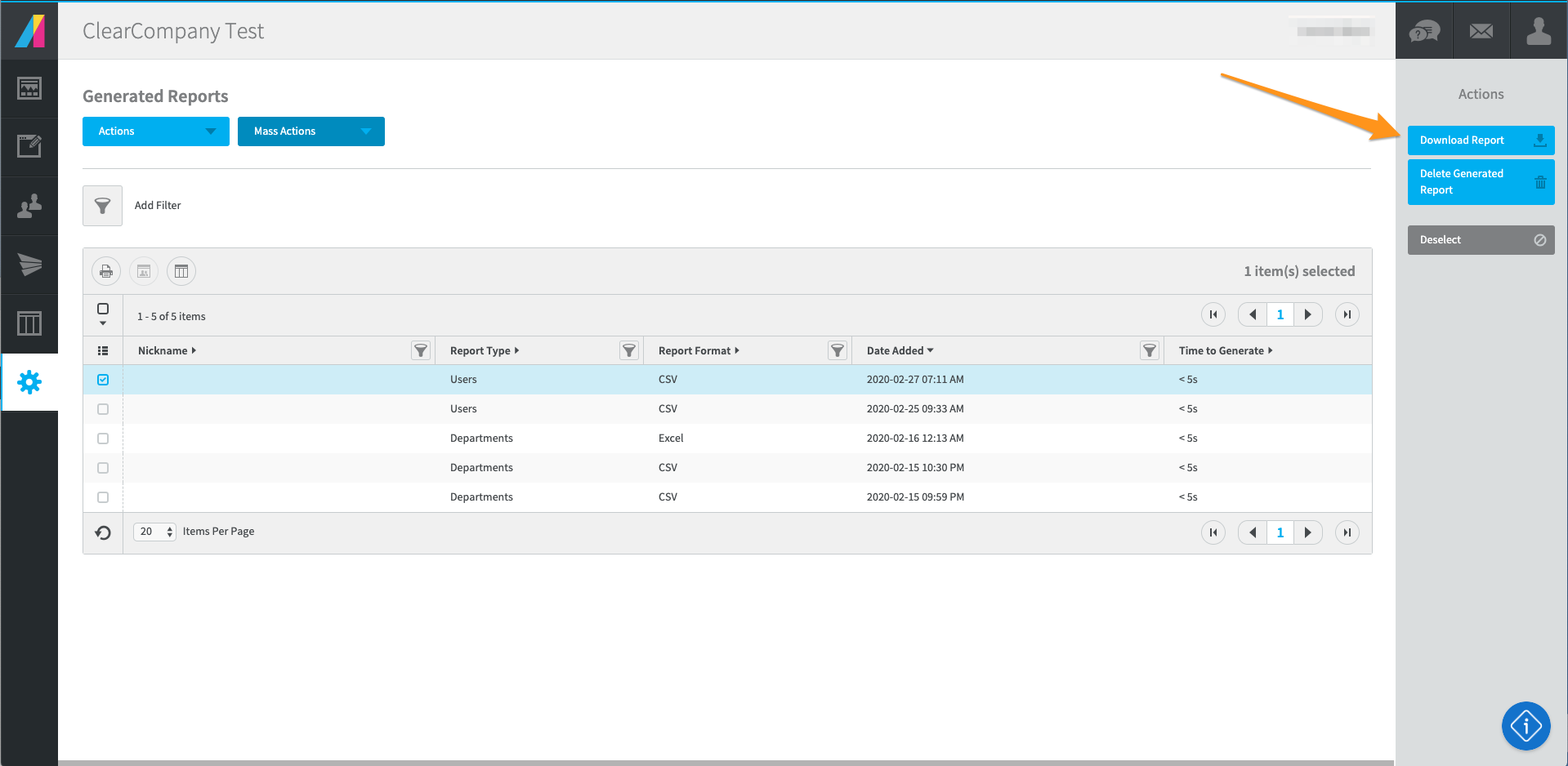Click the 2020-02-15 09:59 PM date
1568x766 pixels.
pyautogui.click(x=915, y=497)
